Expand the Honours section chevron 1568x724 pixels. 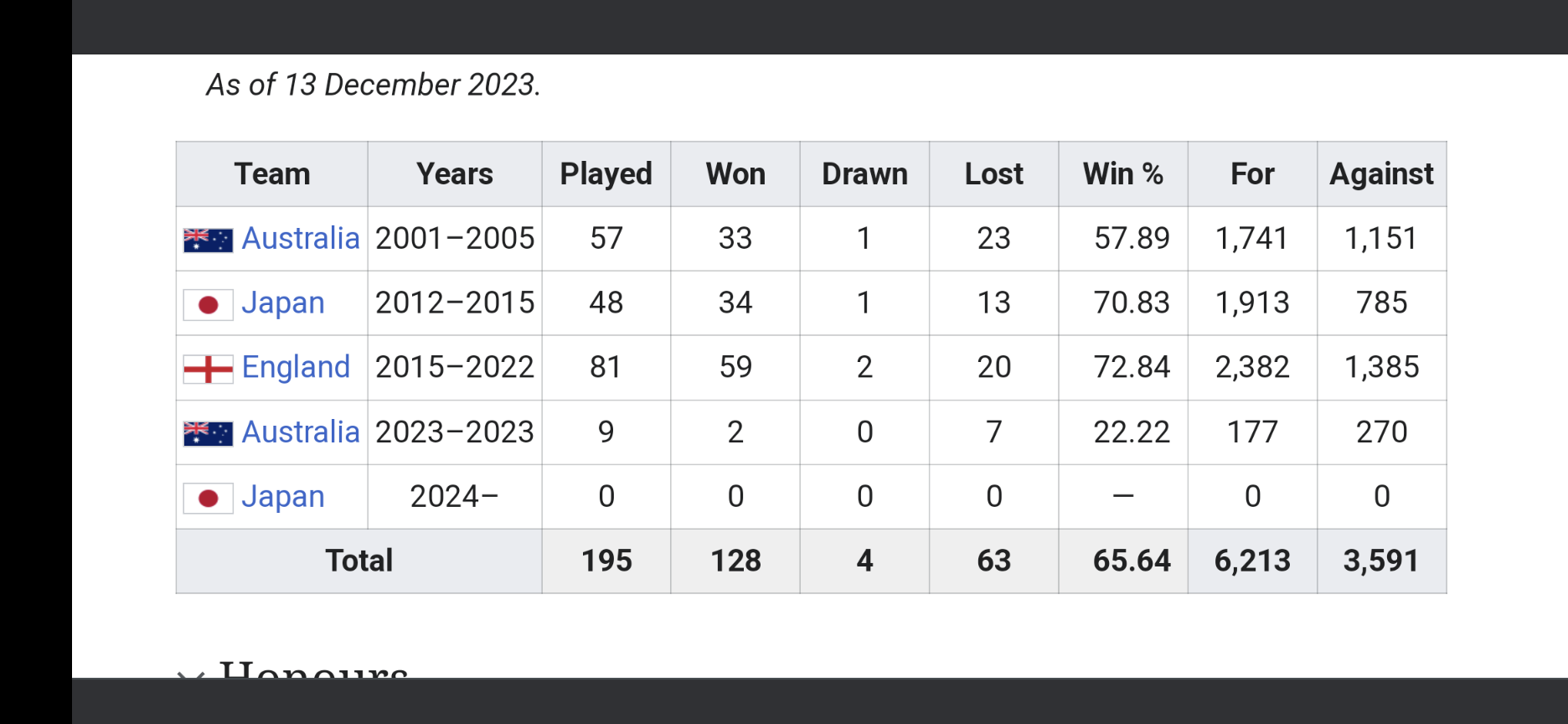coord(190,673)
